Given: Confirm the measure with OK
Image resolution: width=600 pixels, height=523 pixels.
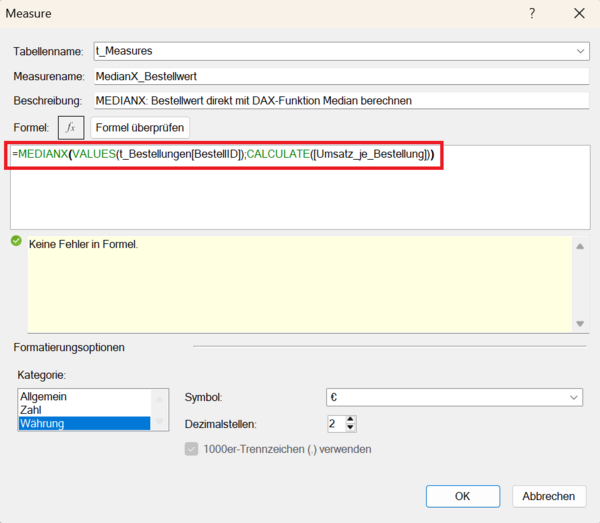Looking at the screenshot, I should tap(462, 496).
